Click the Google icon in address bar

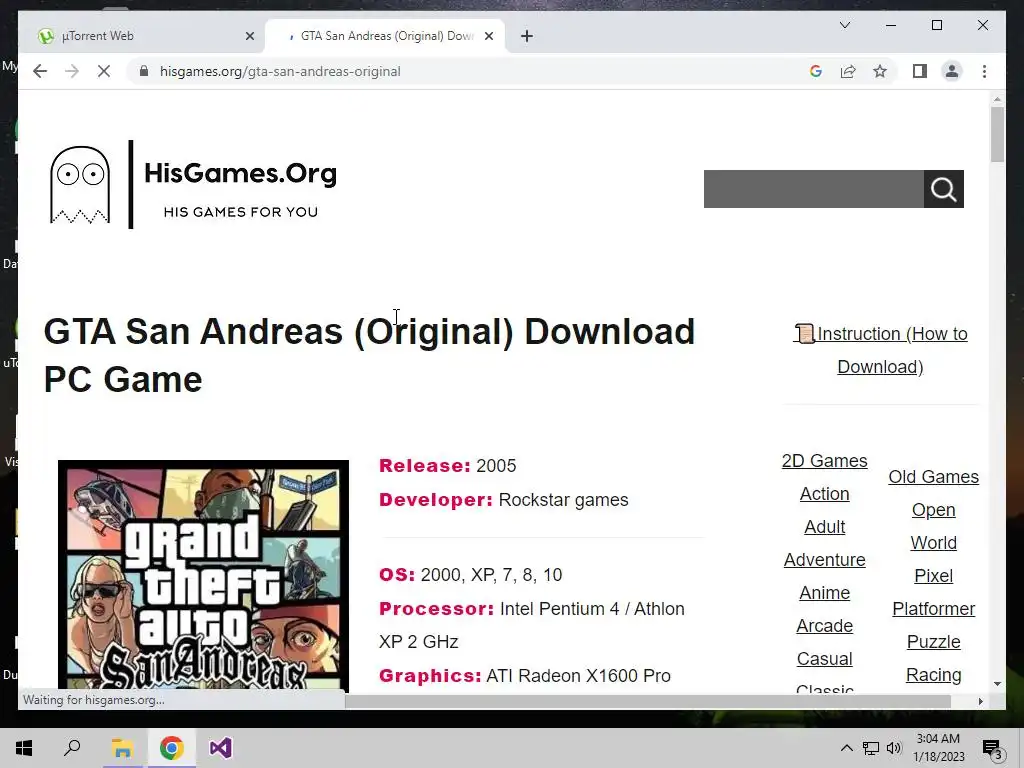[x=816, y=71]
